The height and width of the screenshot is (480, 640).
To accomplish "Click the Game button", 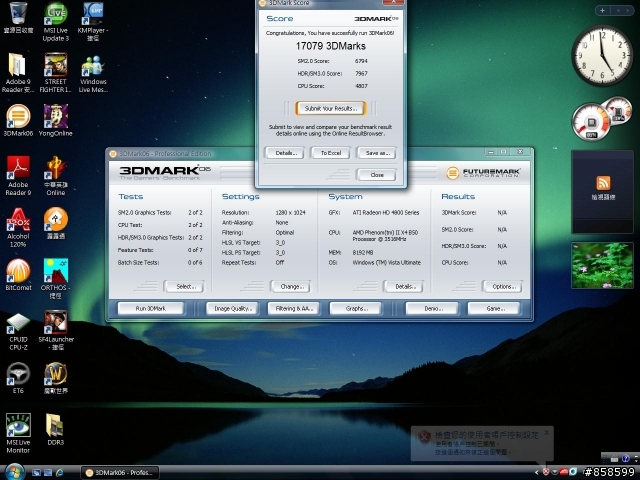I will [494, 309].
